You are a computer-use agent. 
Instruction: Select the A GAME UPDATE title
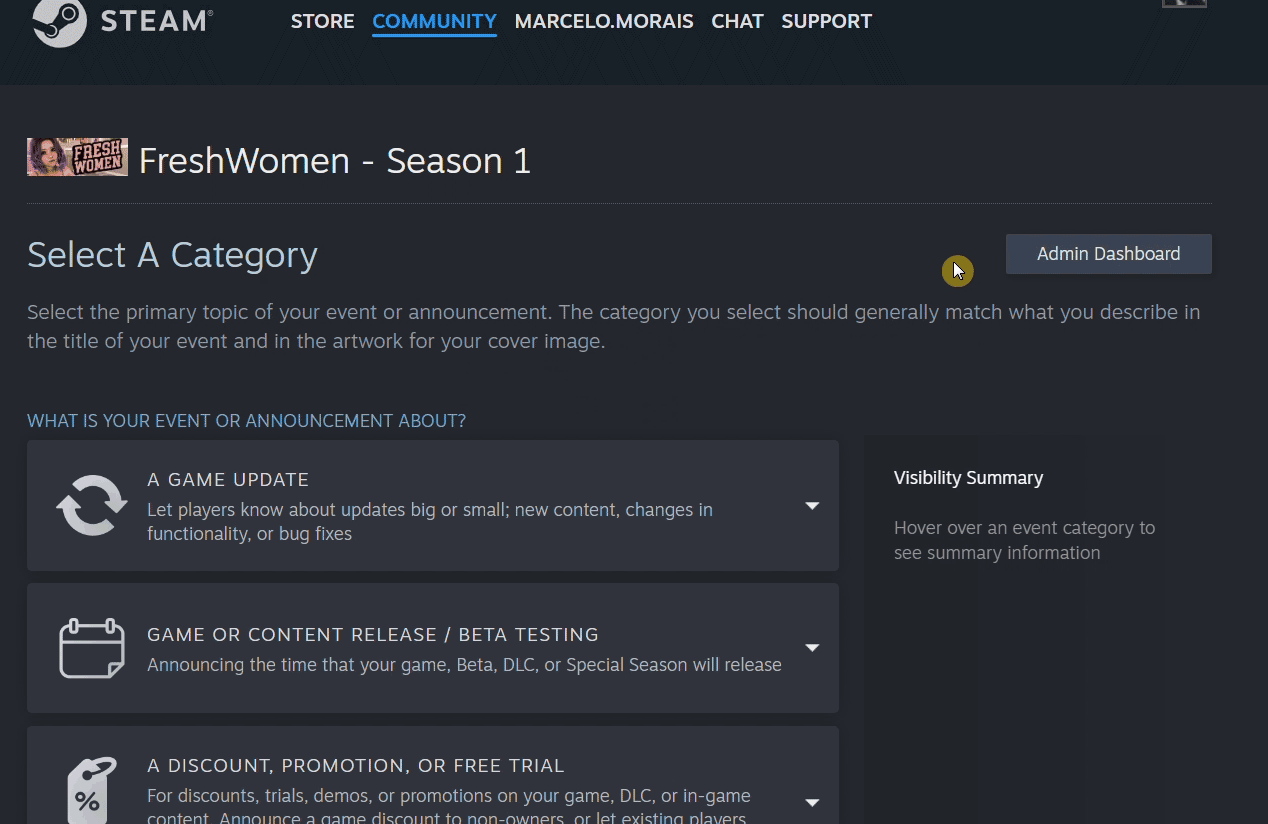(x=228, y=480)
